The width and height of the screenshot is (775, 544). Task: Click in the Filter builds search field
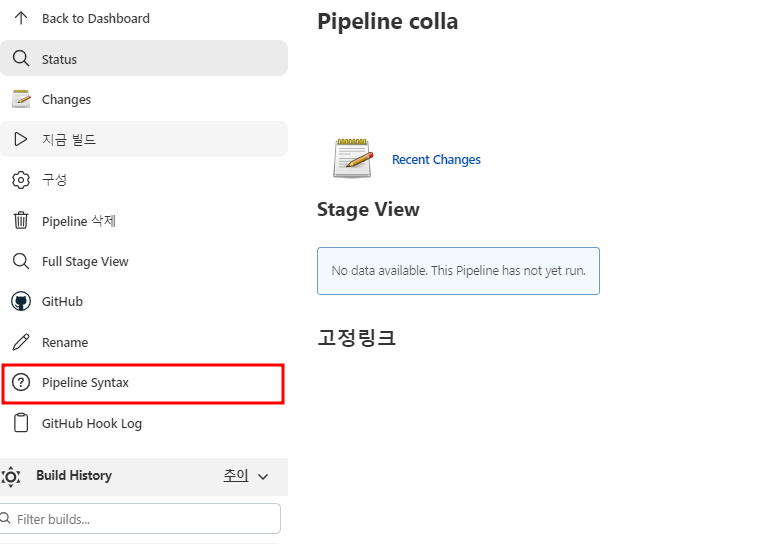[140, 519]
